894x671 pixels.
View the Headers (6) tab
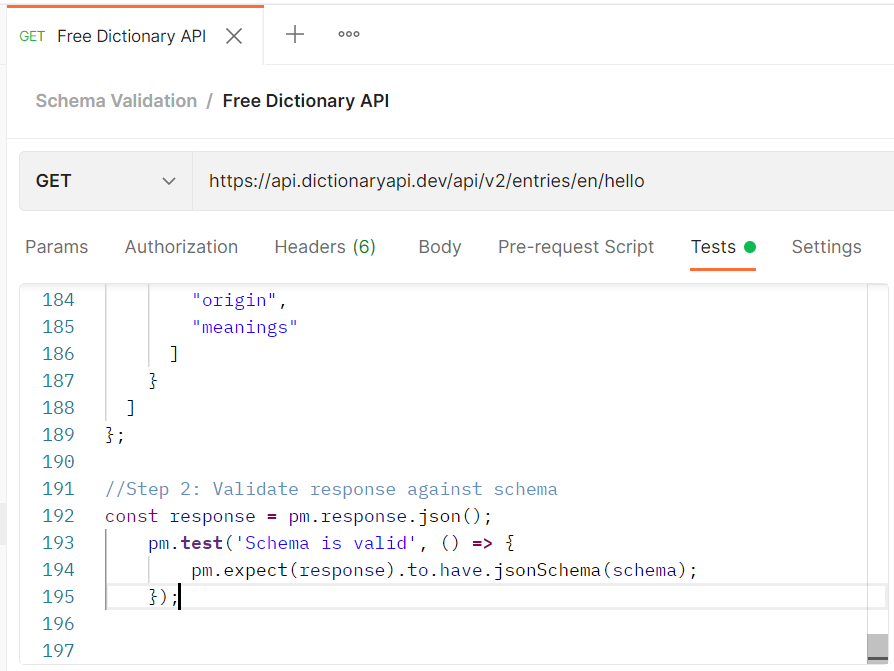coord(324,247)
